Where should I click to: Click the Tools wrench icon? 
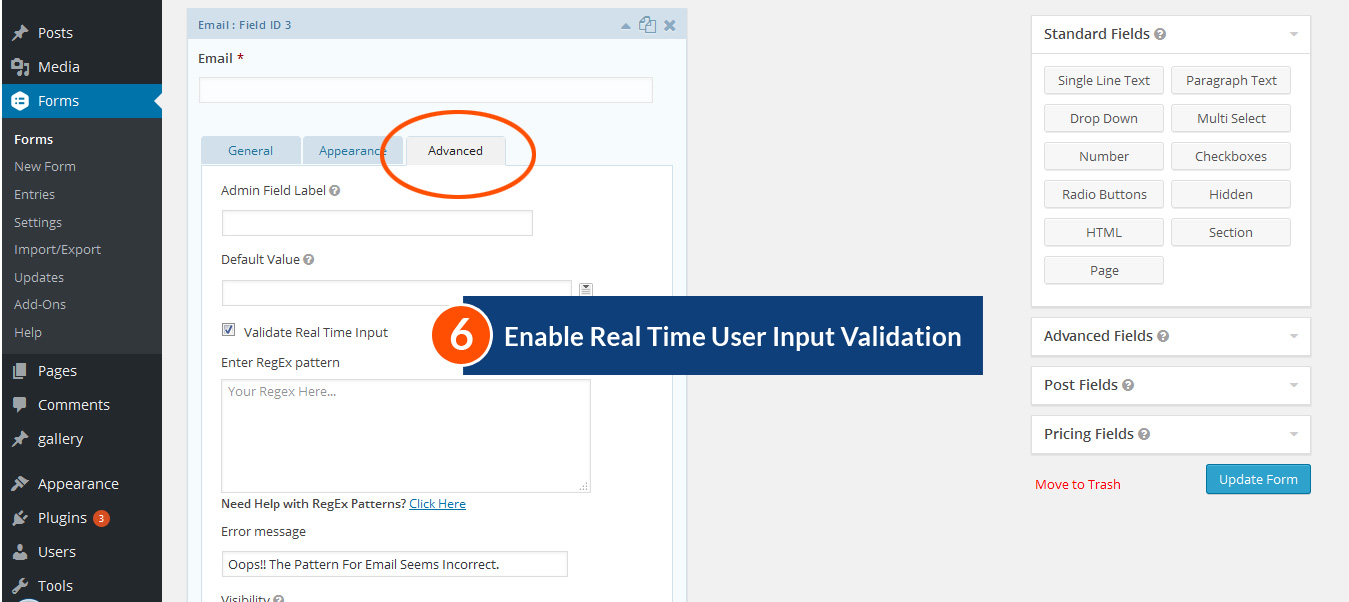(x=19, y=586)
